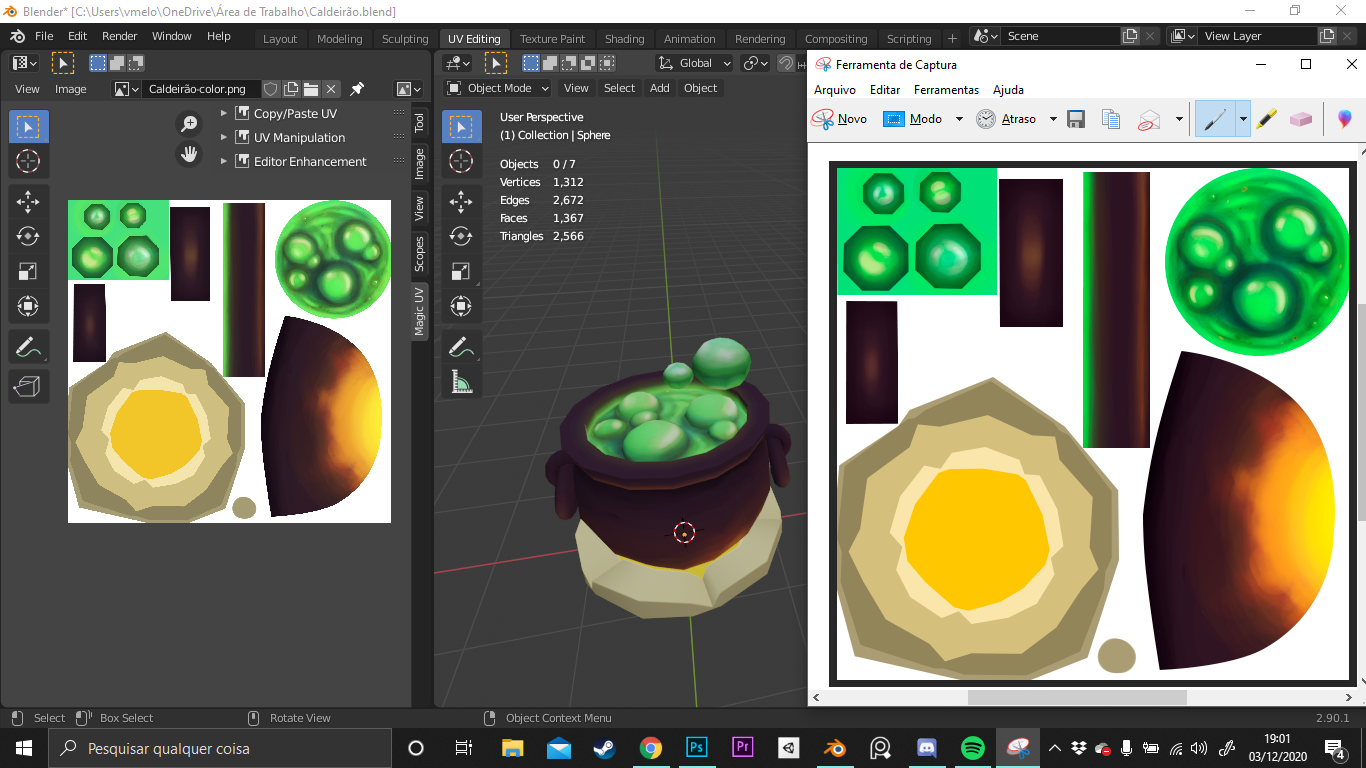Open Paint 3D from Snipping Tool toolbar
Screen dimensions: 1366x768
tap(1345, 119)
